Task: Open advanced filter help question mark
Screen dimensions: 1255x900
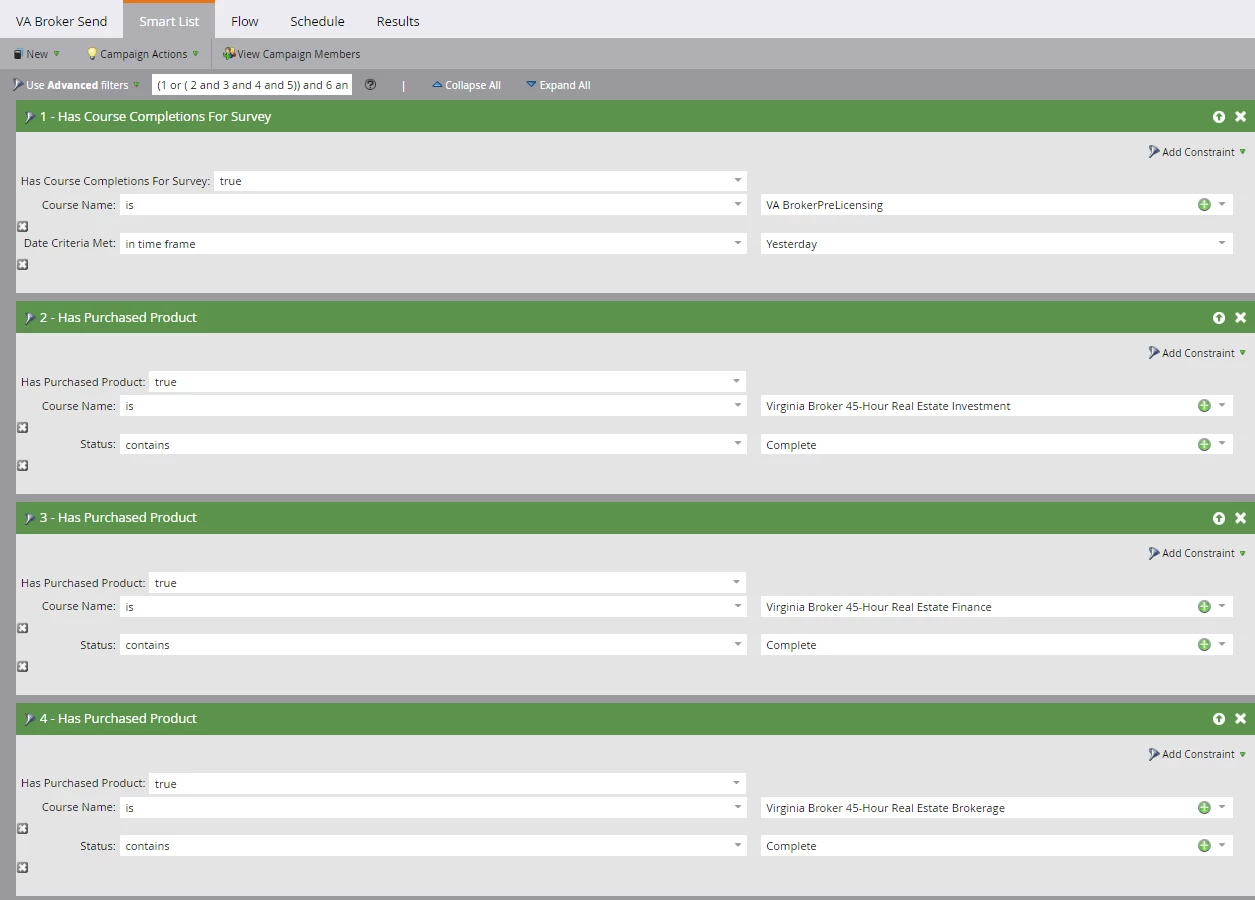Action: click(x=371, y=85)
